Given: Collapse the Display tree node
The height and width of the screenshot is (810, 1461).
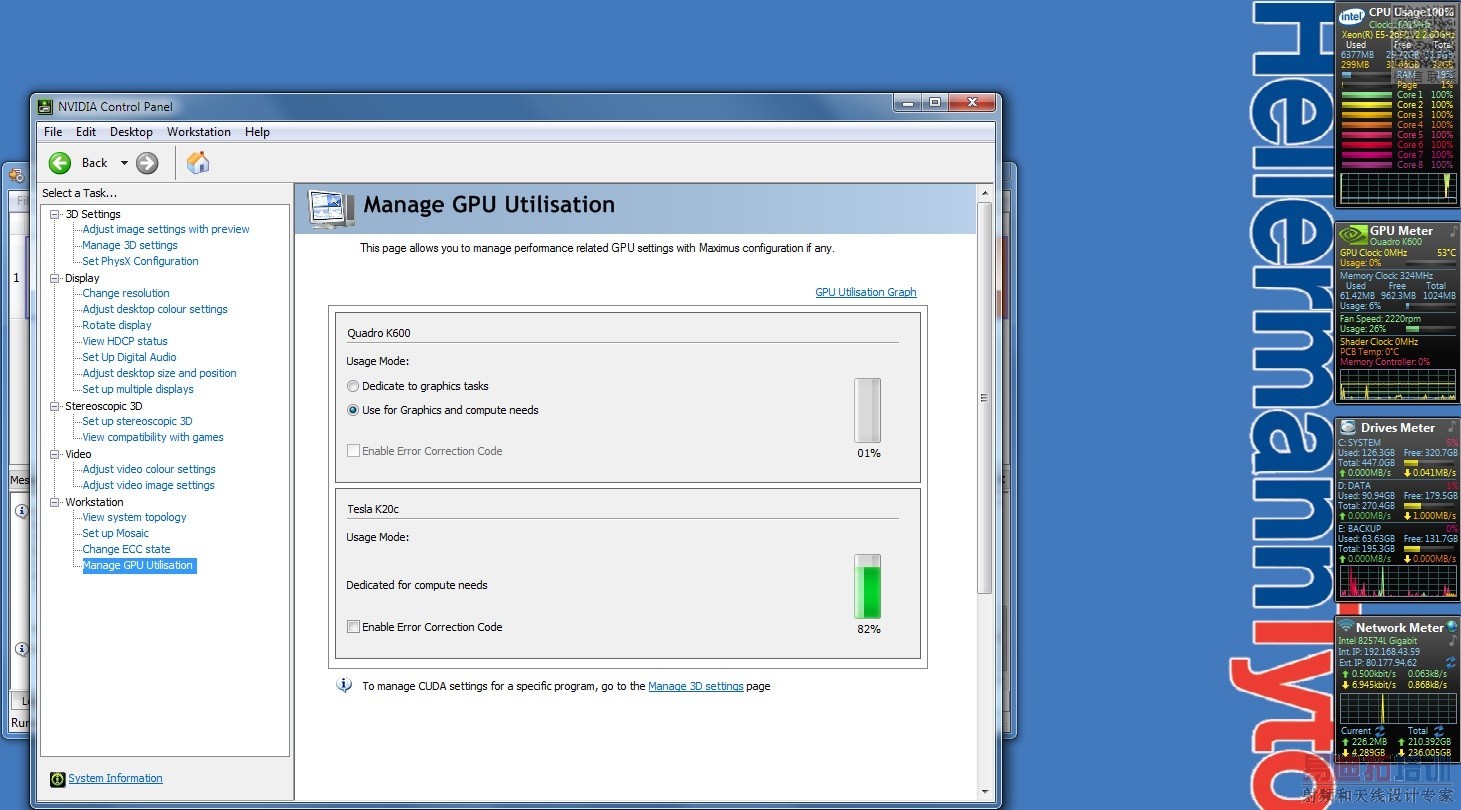Looking at the screenshot, I should [55, 278].
